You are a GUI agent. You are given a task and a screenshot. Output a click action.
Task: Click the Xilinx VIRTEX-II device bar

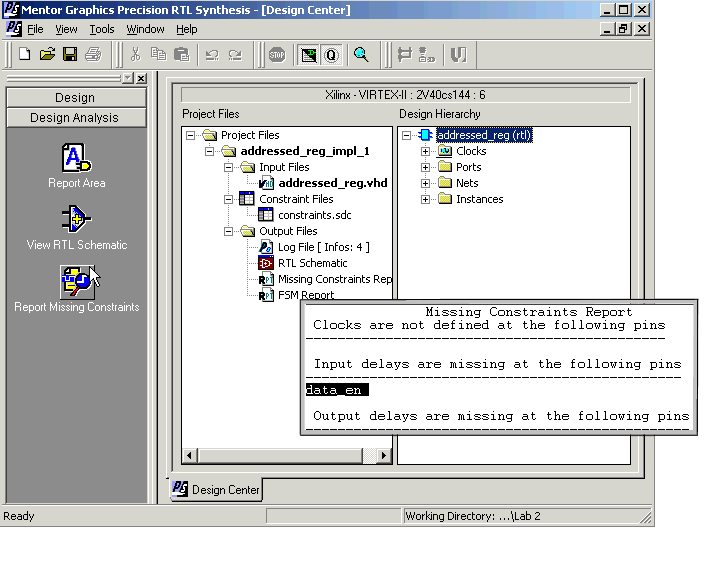(405, 95)
